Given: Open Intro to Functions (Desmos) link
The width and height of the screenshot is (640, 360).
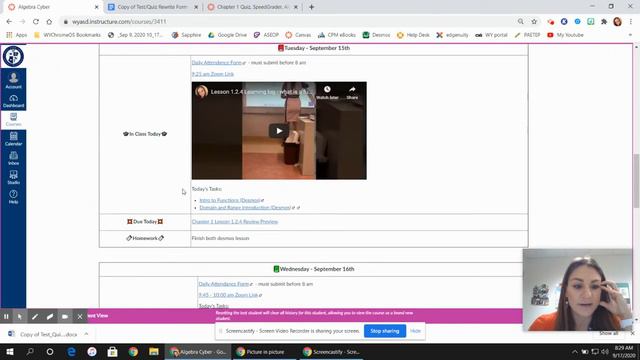Looking at the screenshot, I should (x=231, y=200).
